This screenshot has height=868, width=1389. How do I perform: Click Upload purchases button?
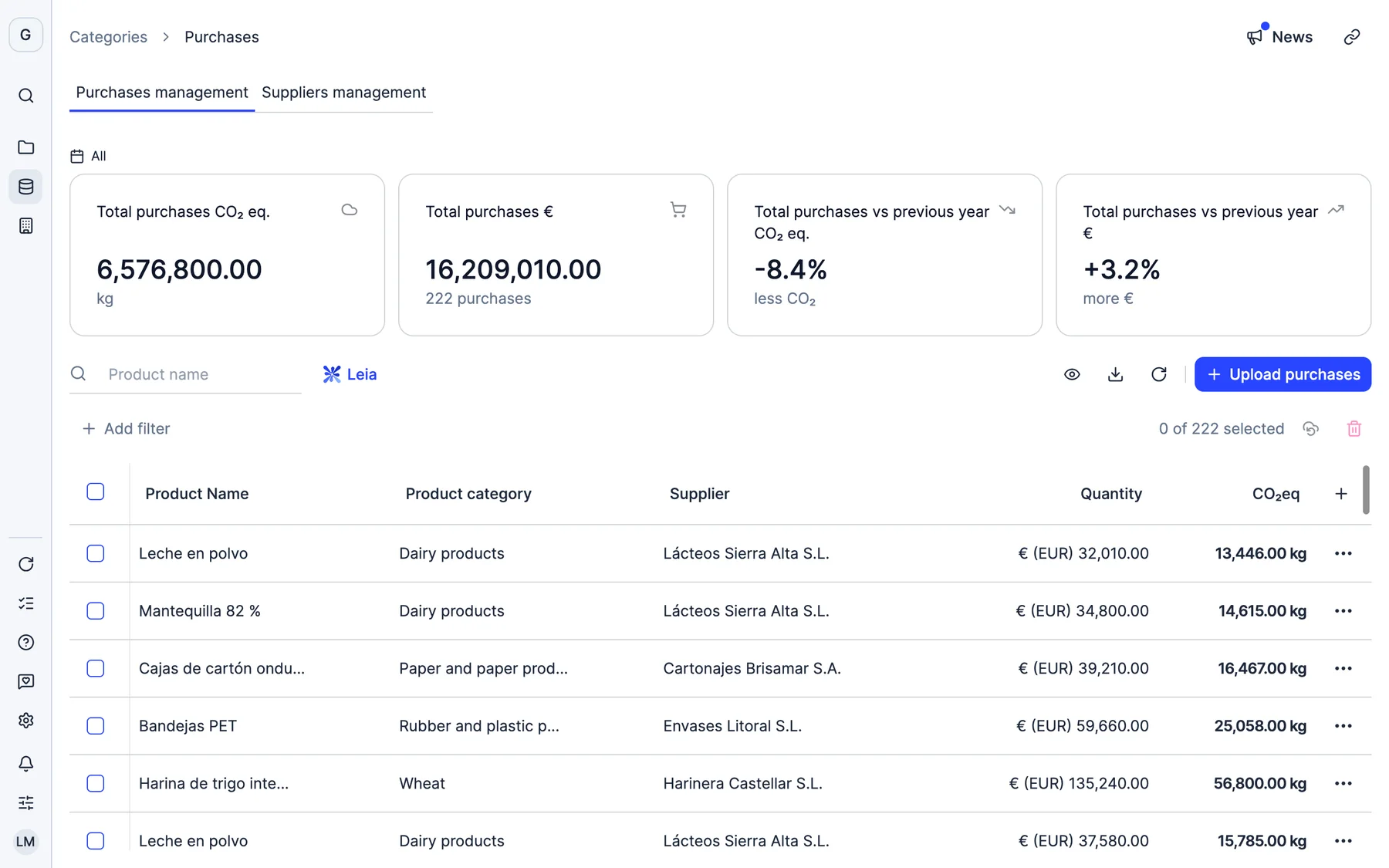[x=1283, y=374]
